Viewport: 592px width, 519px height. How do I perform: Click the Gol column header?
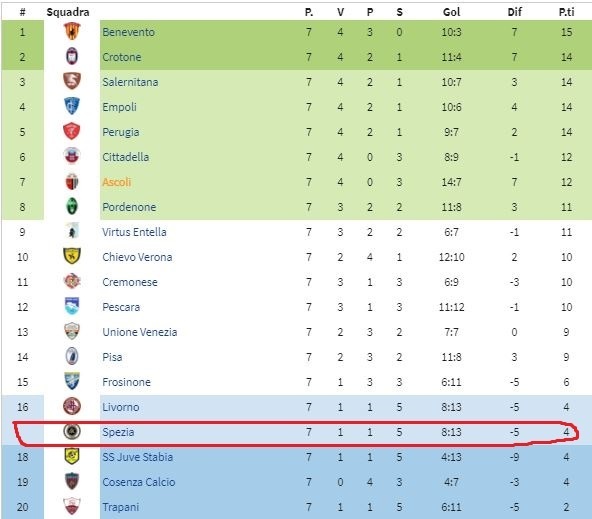[x=452, y=12]
